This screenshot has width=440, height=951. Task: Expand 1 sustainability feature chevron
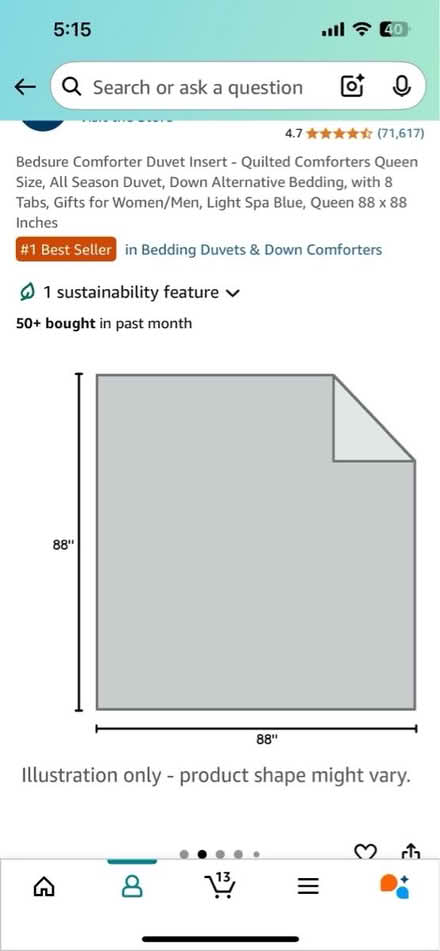point(232,294)
